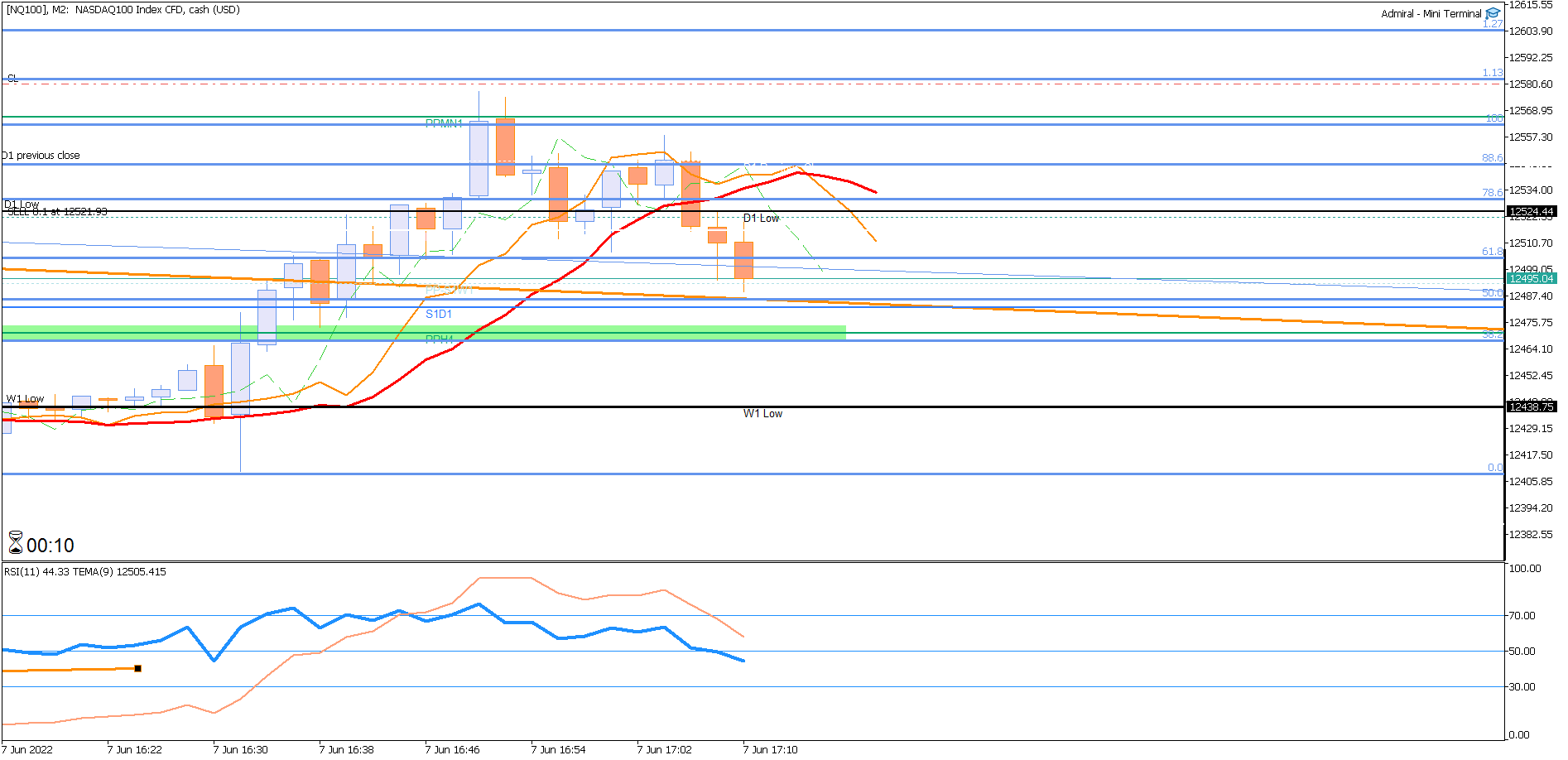Click 12382.55 on the price scale
The width and height of the screenshot is (1568, 760).
tap(1531, 535)
